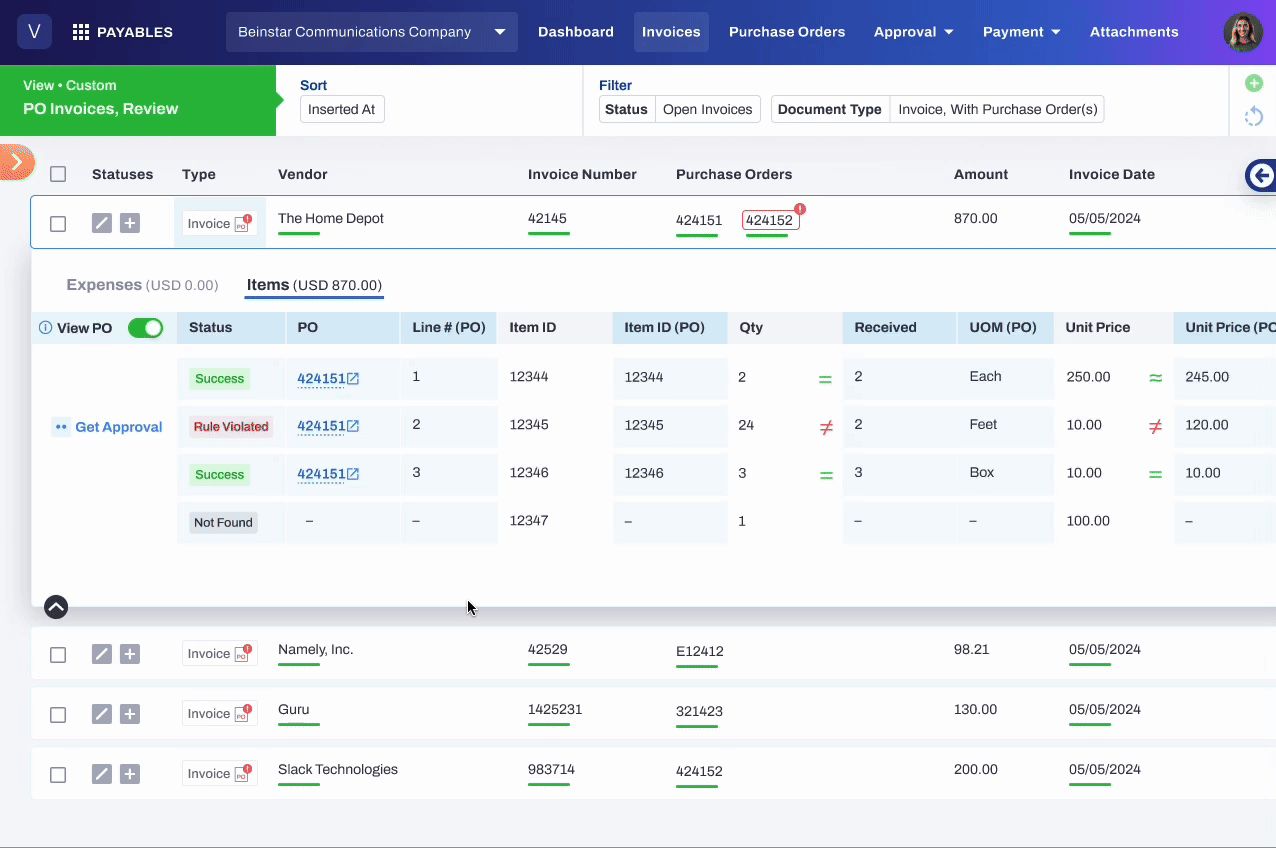Click approximately-equal icon beside unit price 250.00
Image resolution: width=1276 pixels, height=848 pixels.
pos(1155,378)
